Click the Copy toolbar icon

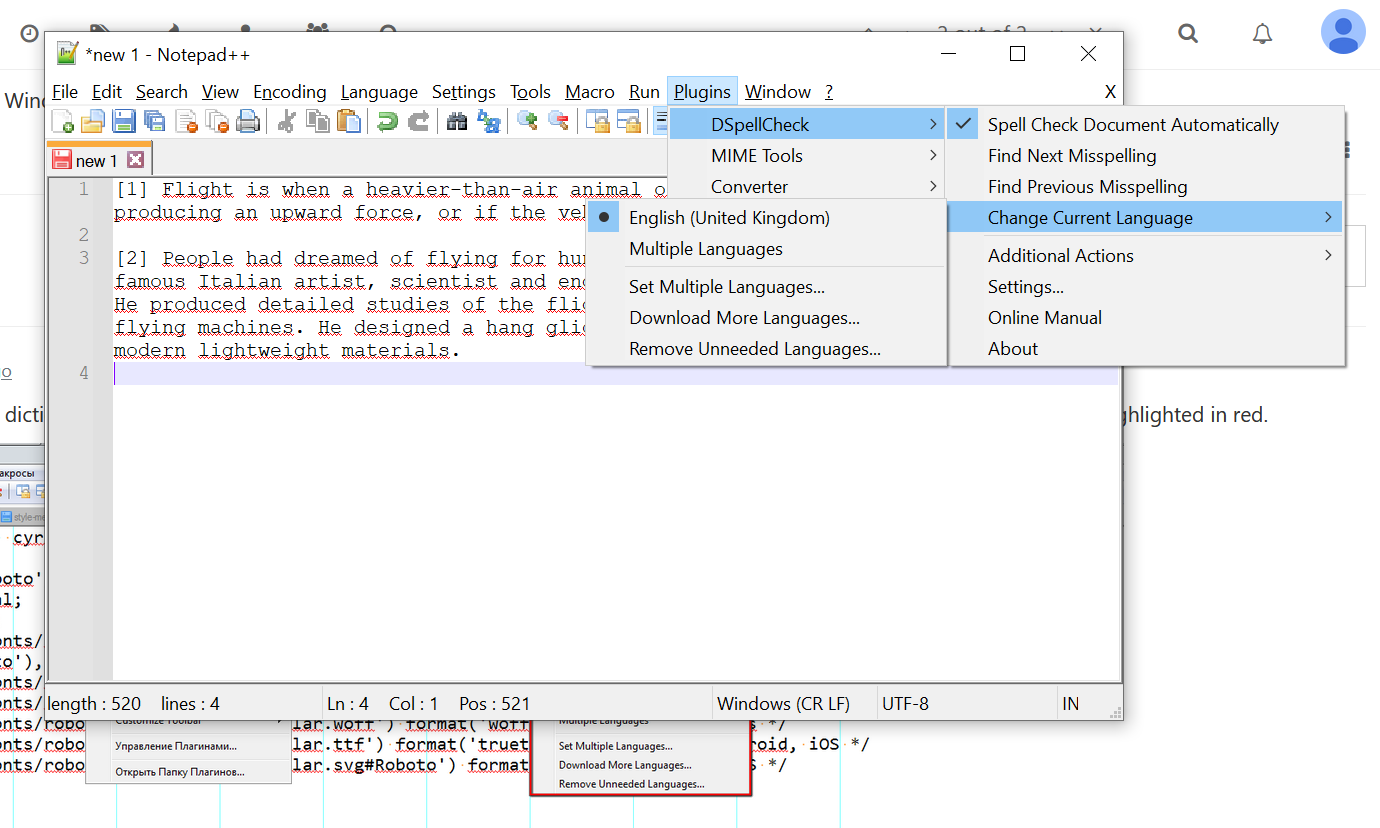[318, 122]
